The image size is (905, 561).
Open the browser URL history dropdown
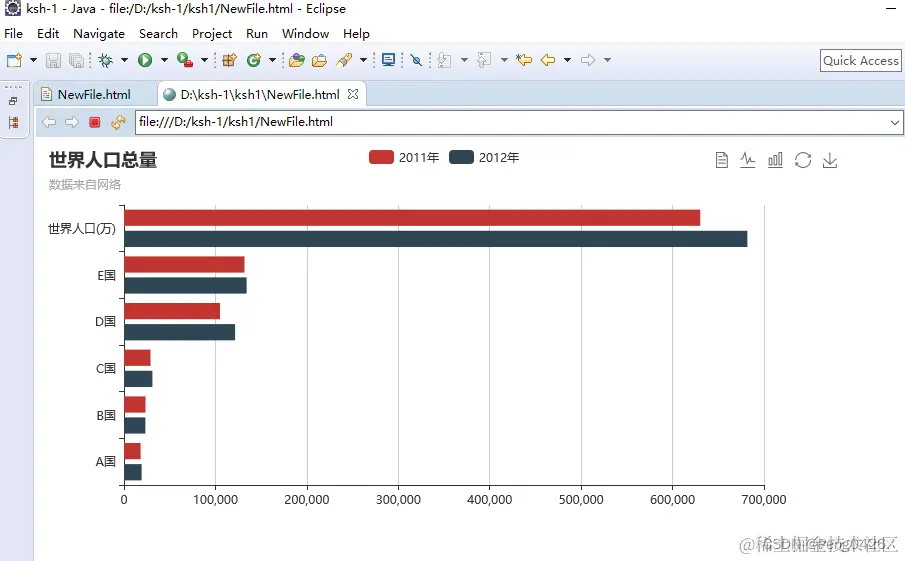tap(895, 122)
